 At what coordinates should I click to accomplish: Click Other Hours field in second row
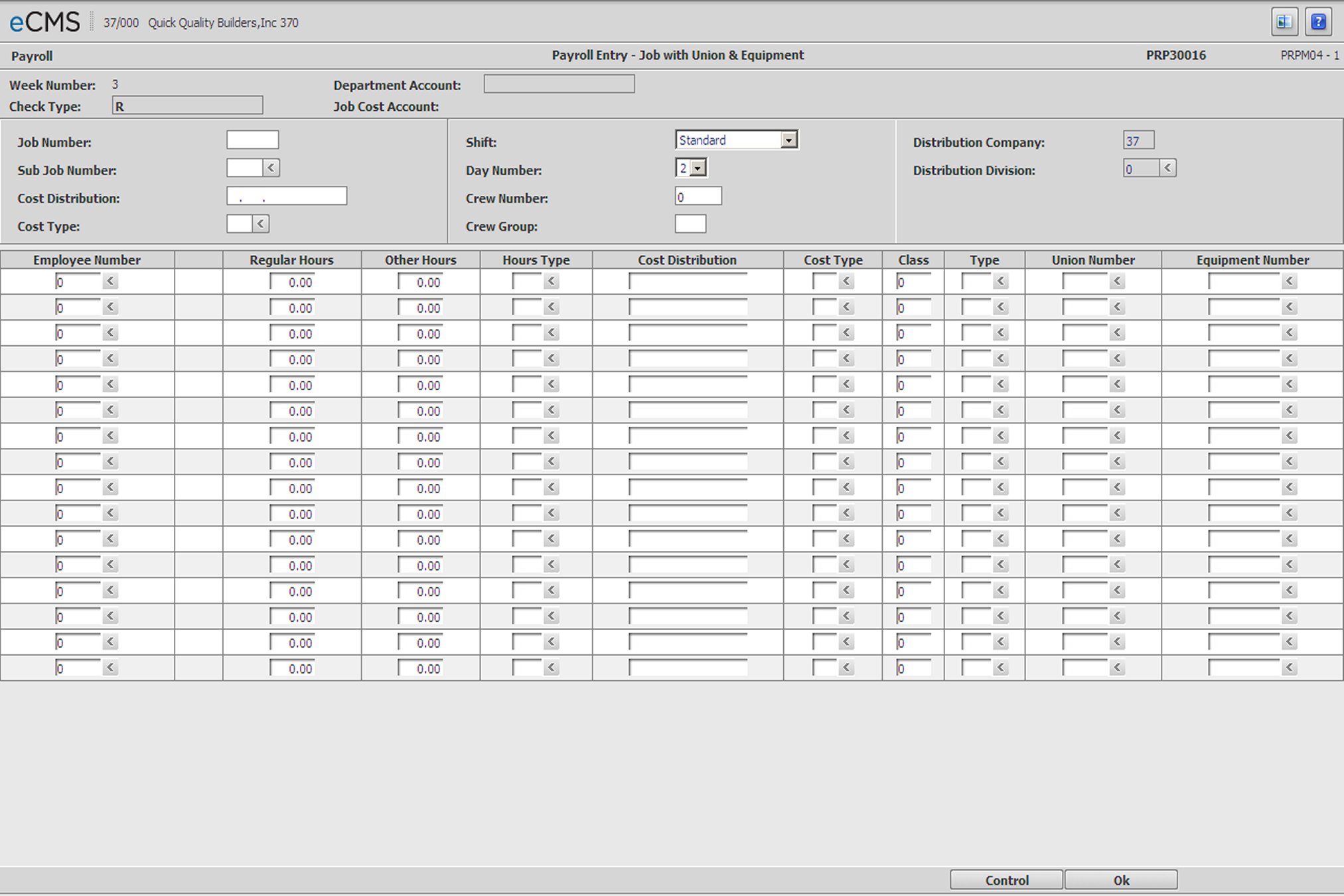420,308
